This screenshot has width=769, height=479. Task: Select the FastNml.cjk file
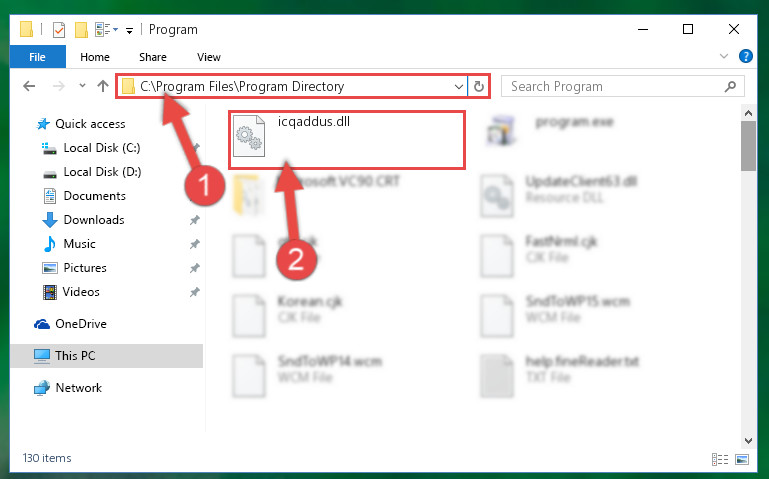tap(561, 241)
